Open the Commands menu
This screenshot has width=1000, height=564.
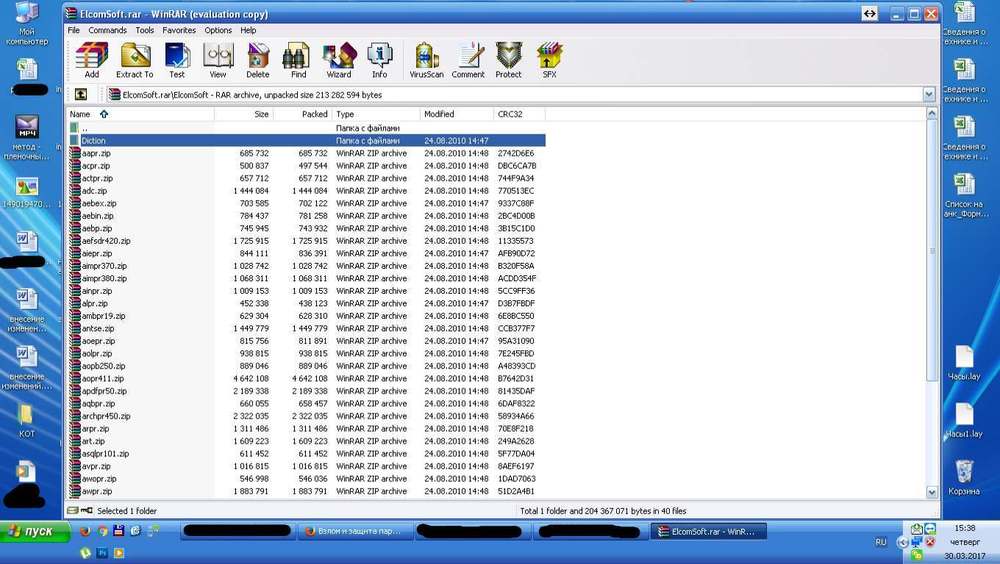[107, 31]
